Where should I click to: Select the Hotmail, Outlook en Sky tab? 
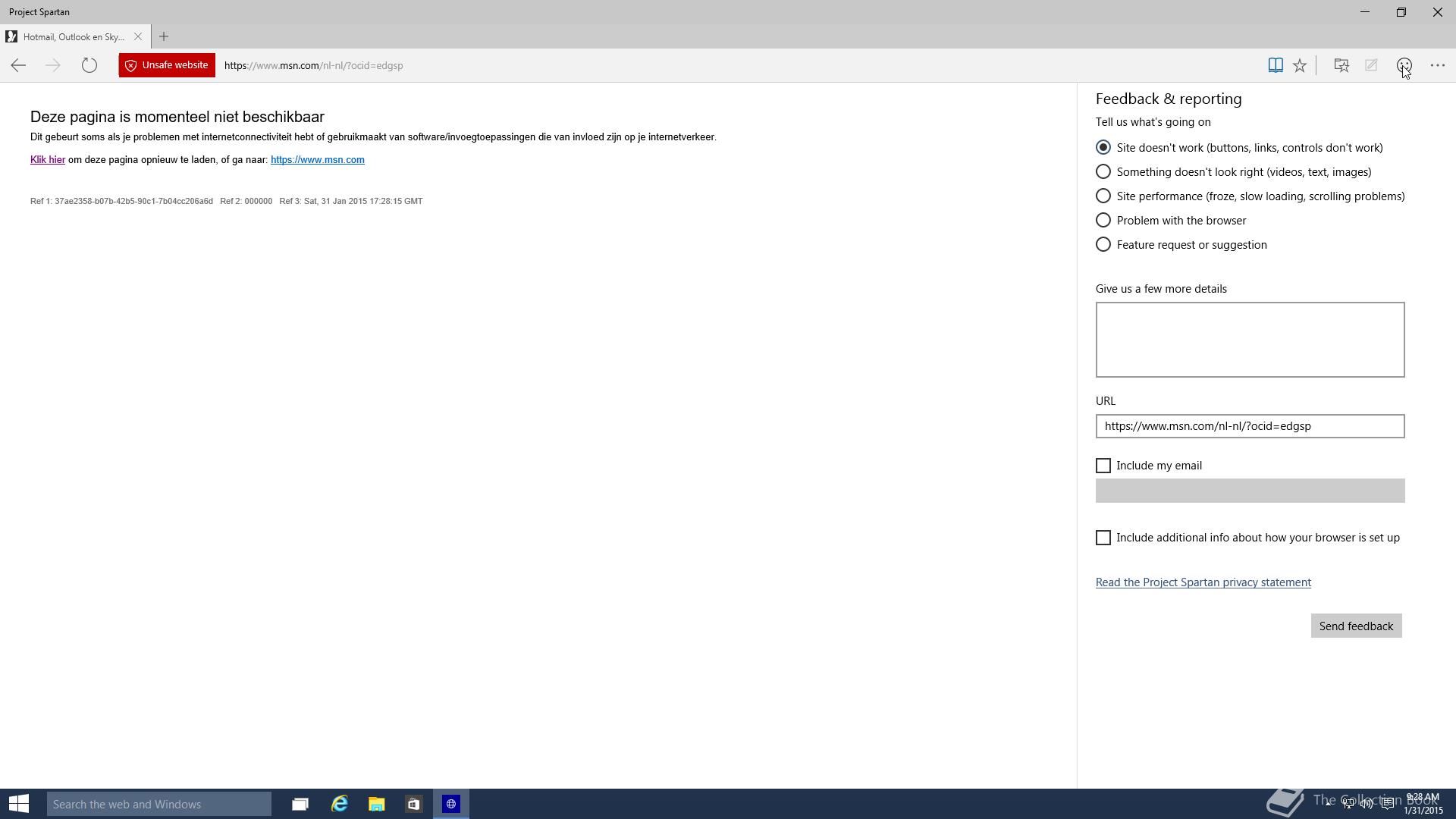click(x=74, y=36)
